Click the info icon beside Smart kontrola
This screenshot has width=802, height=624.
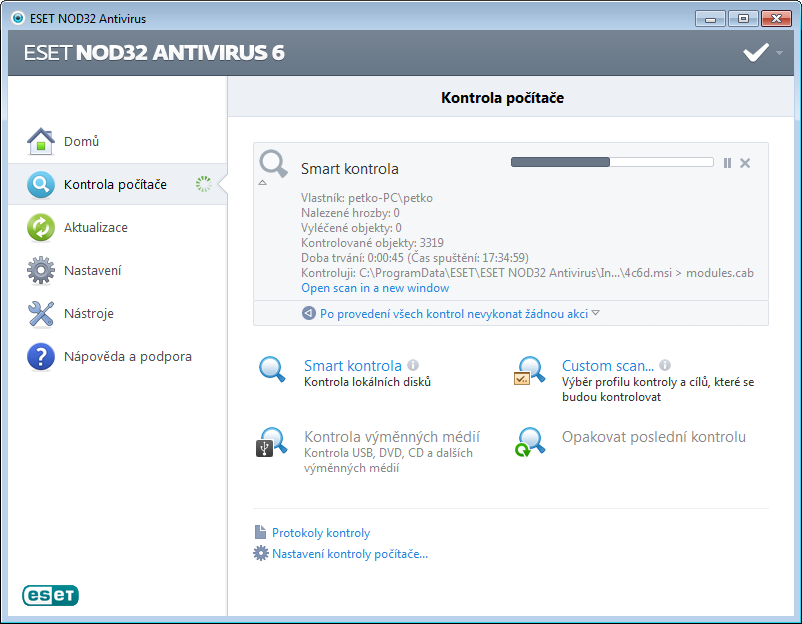click(413, 365)
